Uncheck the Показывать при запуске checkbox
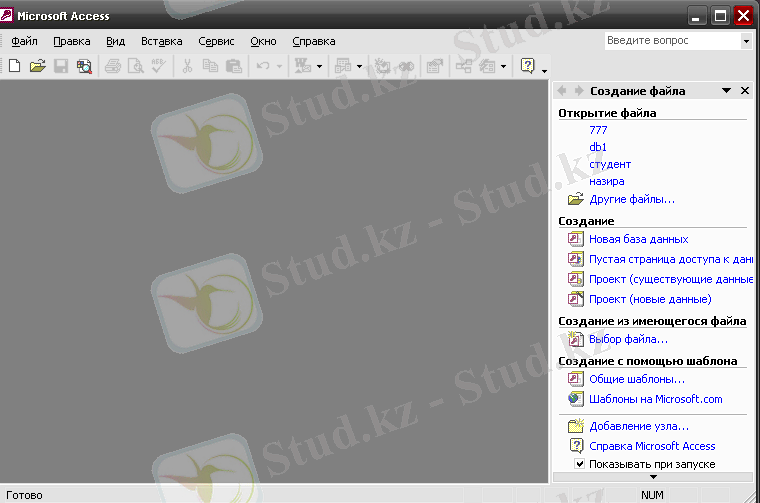Viewport: 760px width, 503px height. pos(579,464)
